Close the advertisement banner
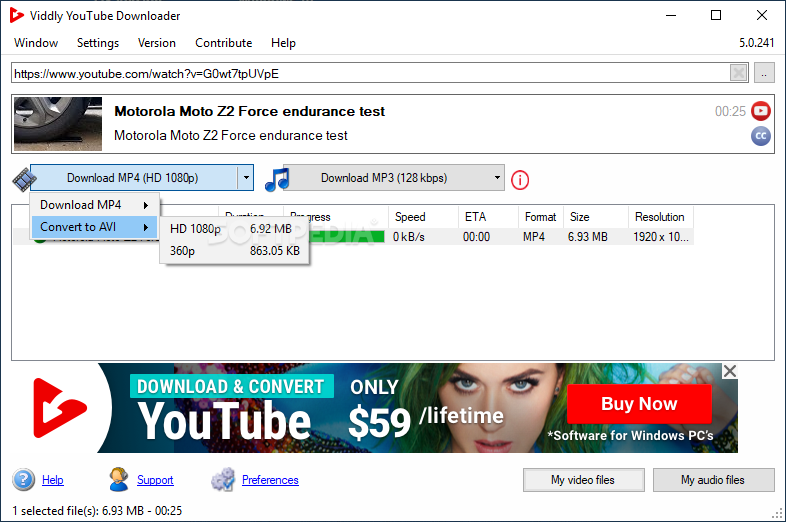This screenshot has height=522, width=786. pyautogui.click(x=730, y=371)
